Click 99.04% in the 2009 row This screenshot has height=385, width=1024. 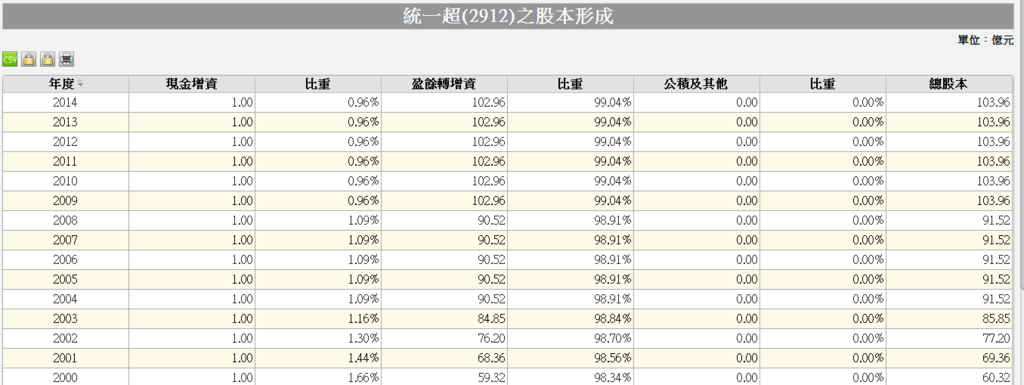coord(570,200)
